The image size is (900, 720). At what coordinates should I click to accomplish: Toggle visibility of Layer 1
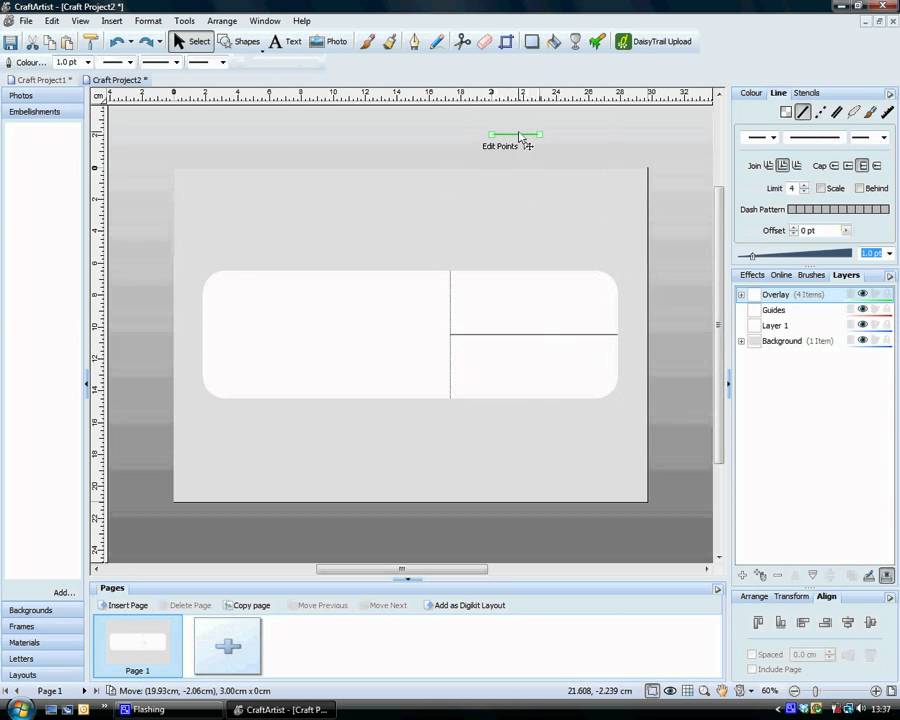tap(862, 324)
